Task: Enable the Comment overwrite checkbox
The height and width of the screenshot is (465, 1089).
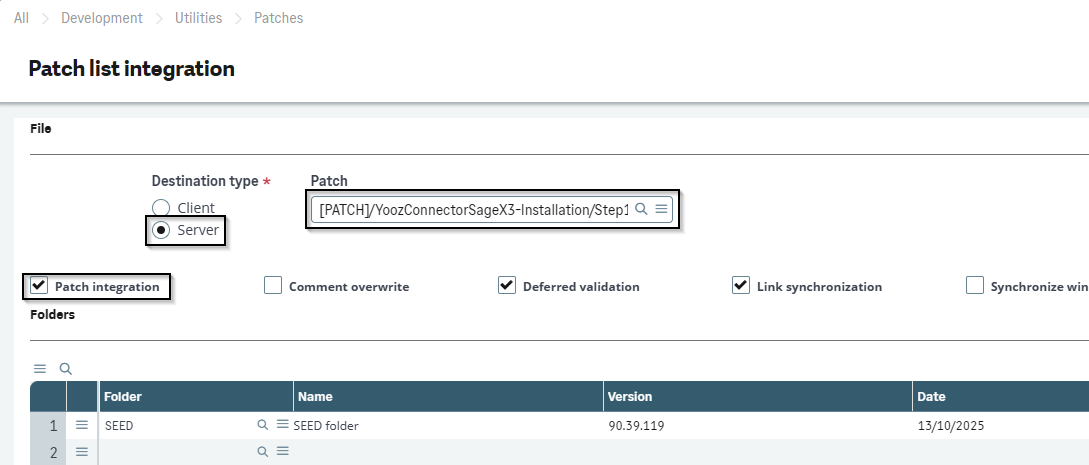Action: point(273,286)
